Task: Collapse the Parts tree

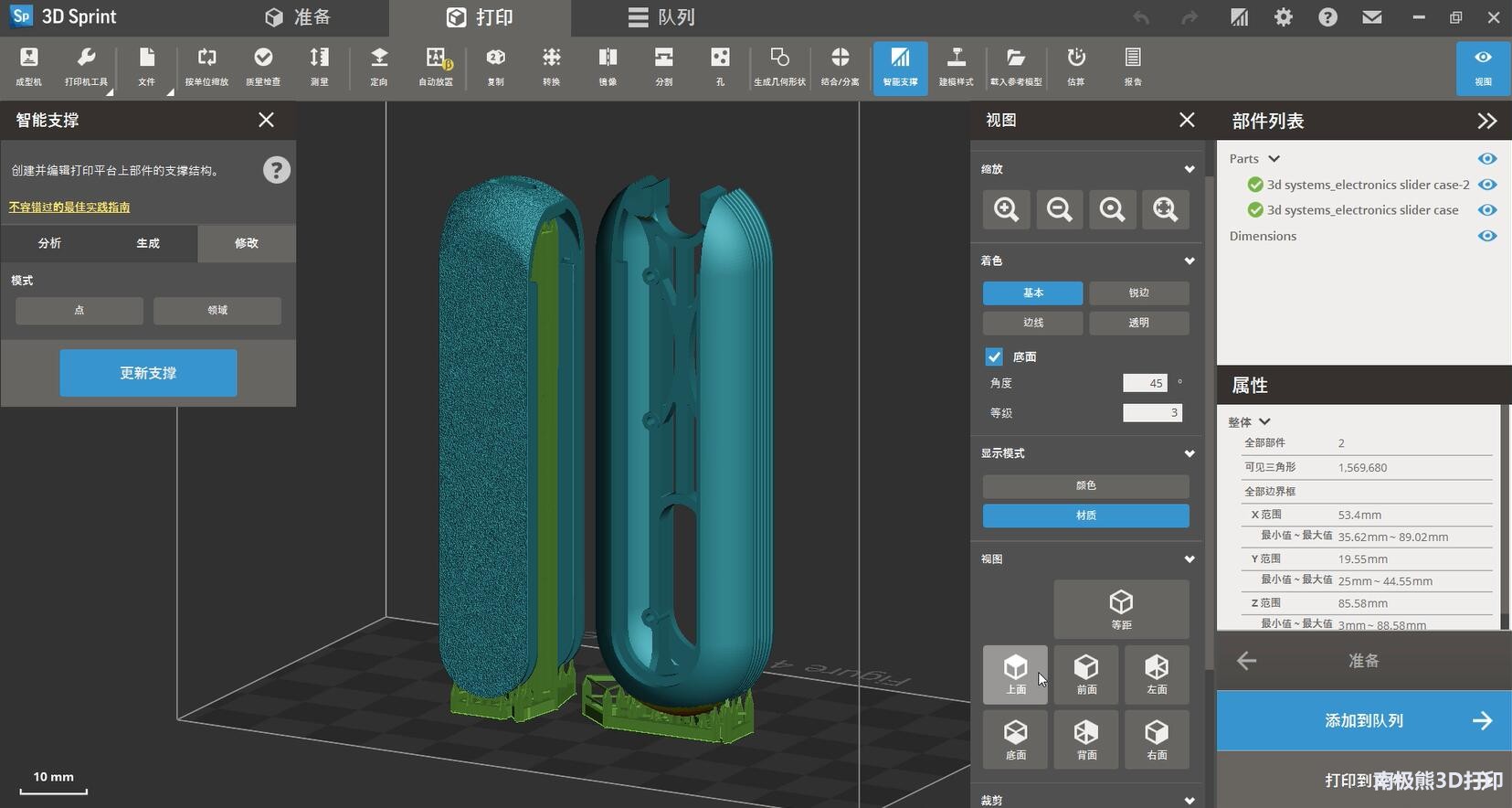Action: click(x=1274, y=159)
